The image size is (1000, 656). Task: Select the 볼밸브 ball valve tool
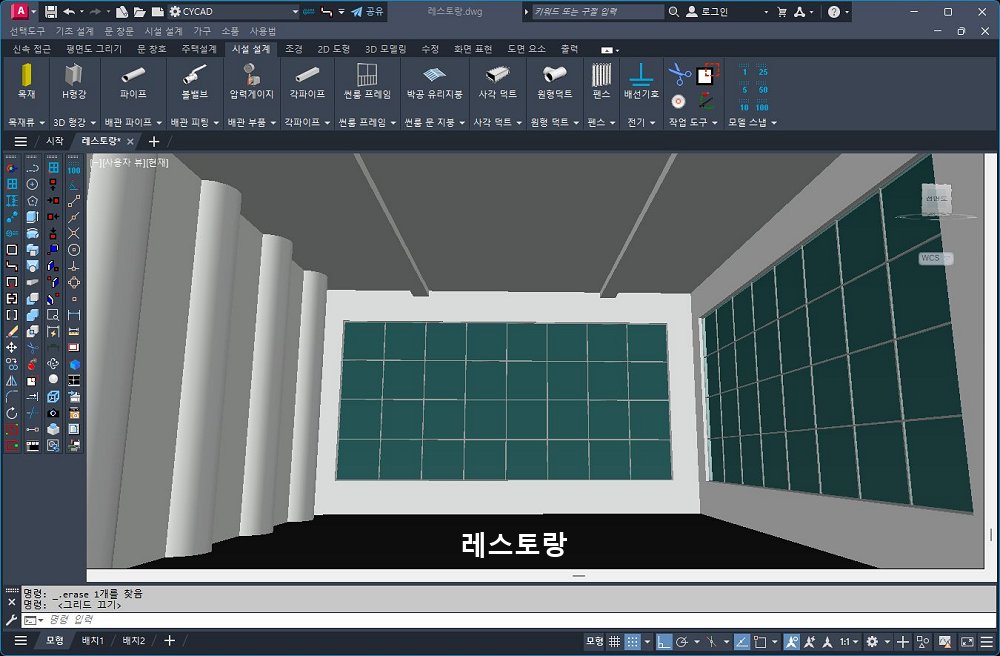coord(194,80)
